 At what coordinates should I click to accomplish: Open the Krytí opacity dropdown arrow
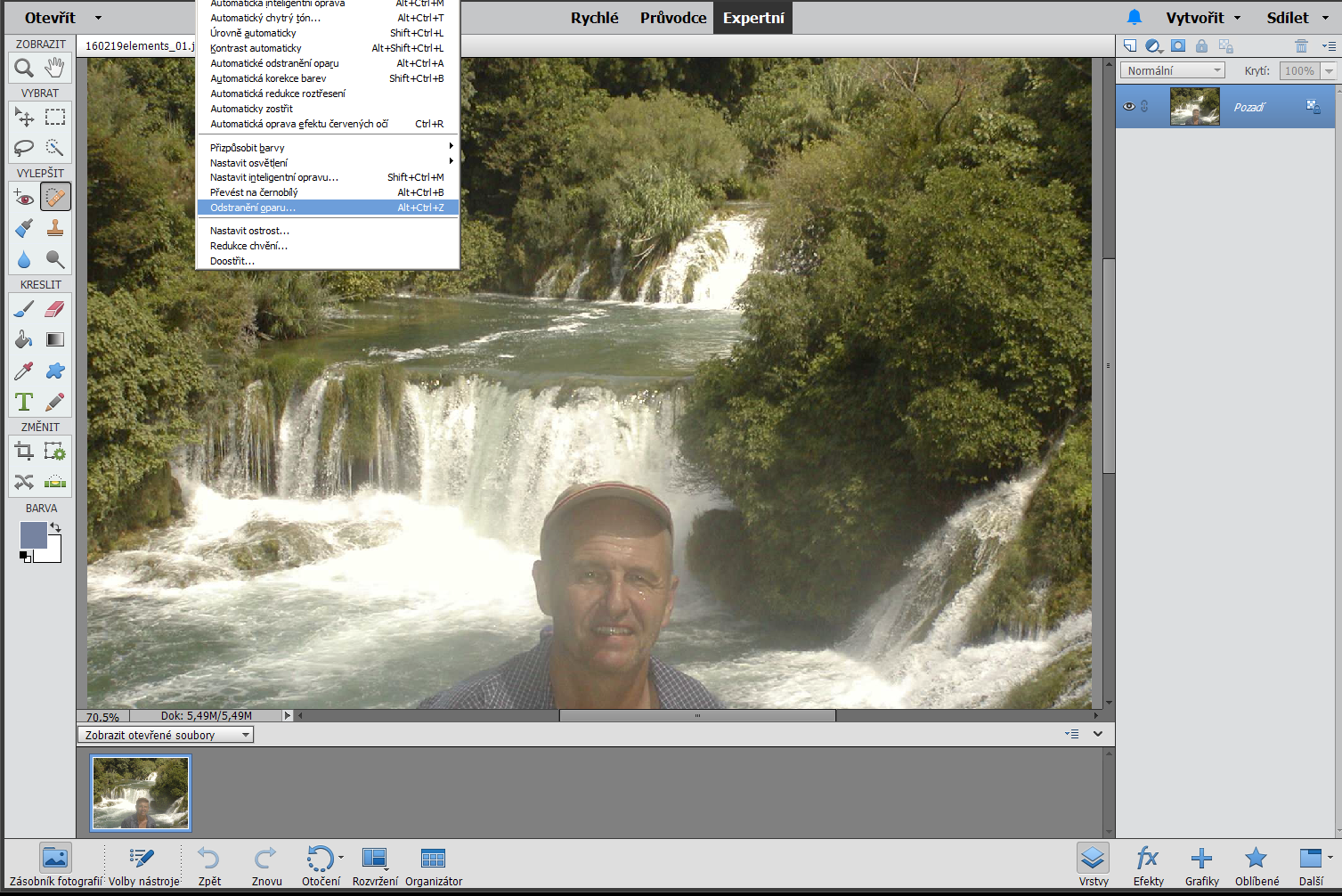click(x=1329, y=71)
